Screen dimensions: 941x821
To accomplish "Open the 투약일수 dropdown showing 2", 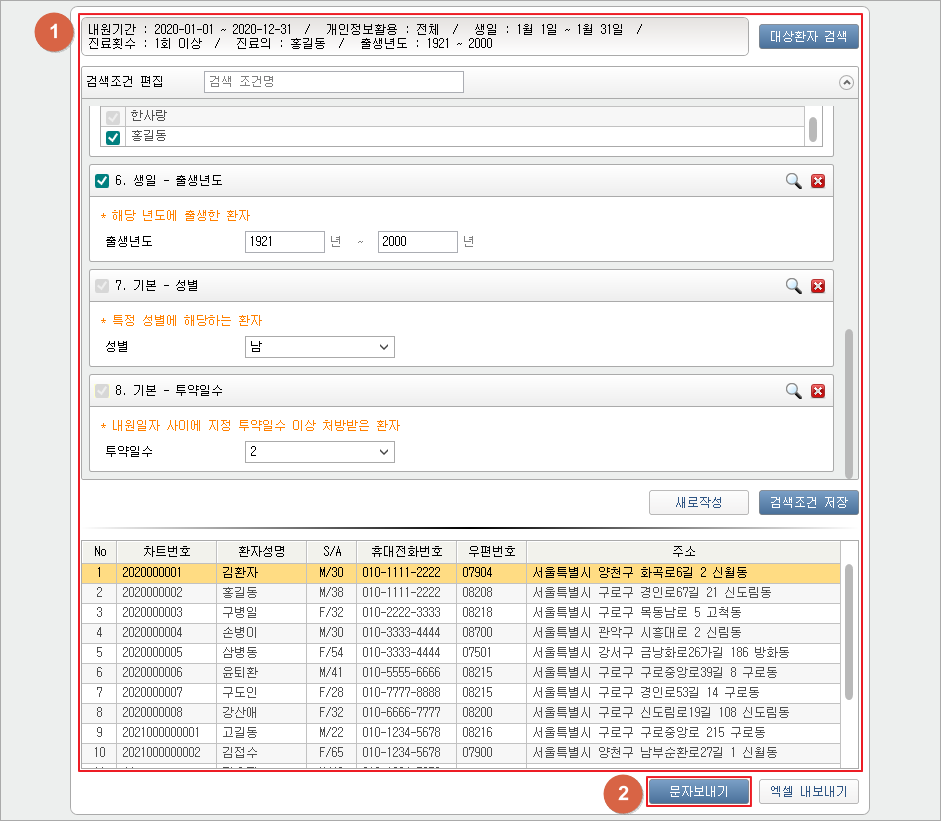I will pyautogui.click(x=320, y=452).
